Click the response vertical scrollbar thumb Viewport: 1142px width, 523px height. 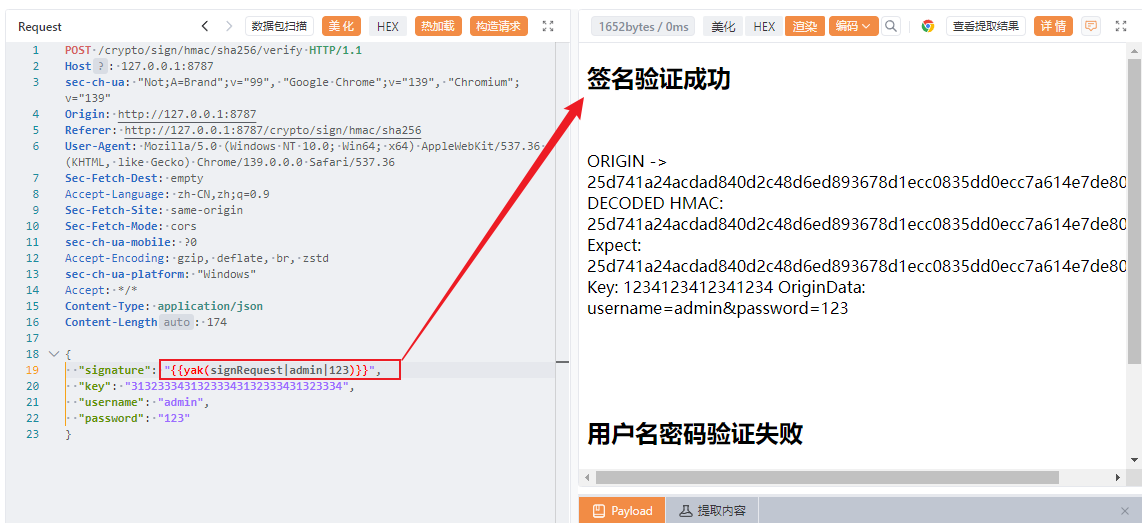[x=1134, y=210]
